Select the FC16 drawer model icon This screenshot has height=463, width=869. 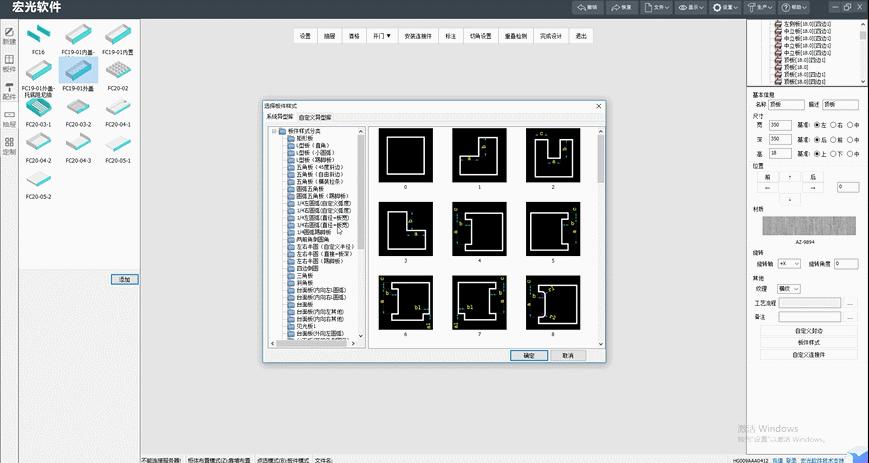(36, 33)
